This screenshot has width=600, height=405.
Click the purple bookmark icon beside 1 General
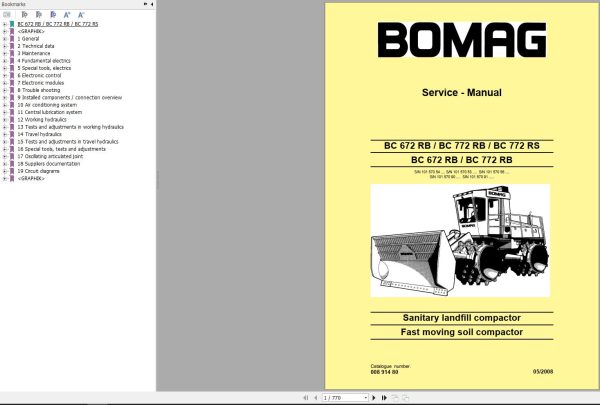point(12,39)
